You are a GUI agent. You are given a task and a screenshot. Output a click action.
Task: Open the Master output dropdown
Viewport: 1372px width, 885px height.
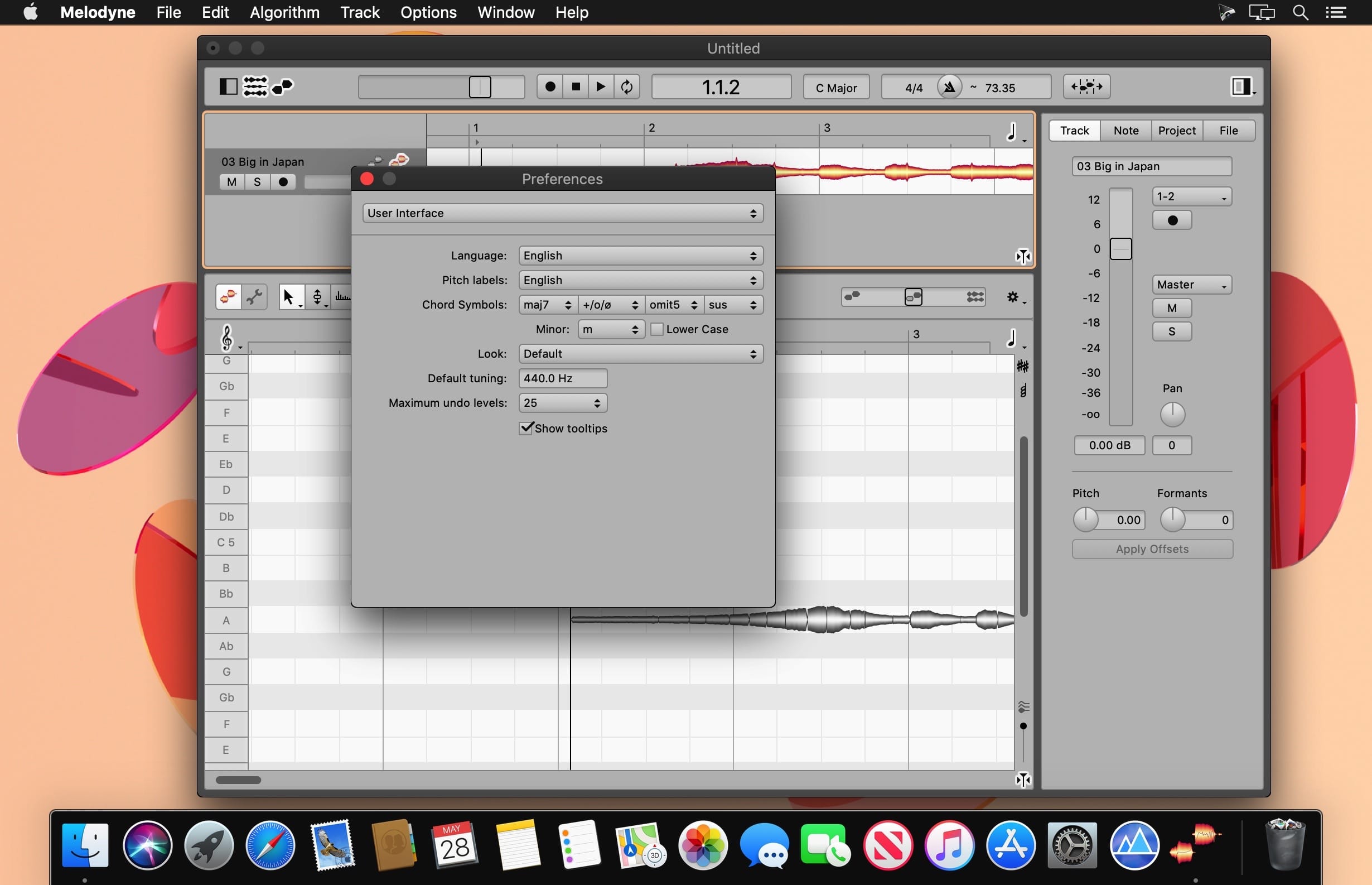[x=1192, y=285]
